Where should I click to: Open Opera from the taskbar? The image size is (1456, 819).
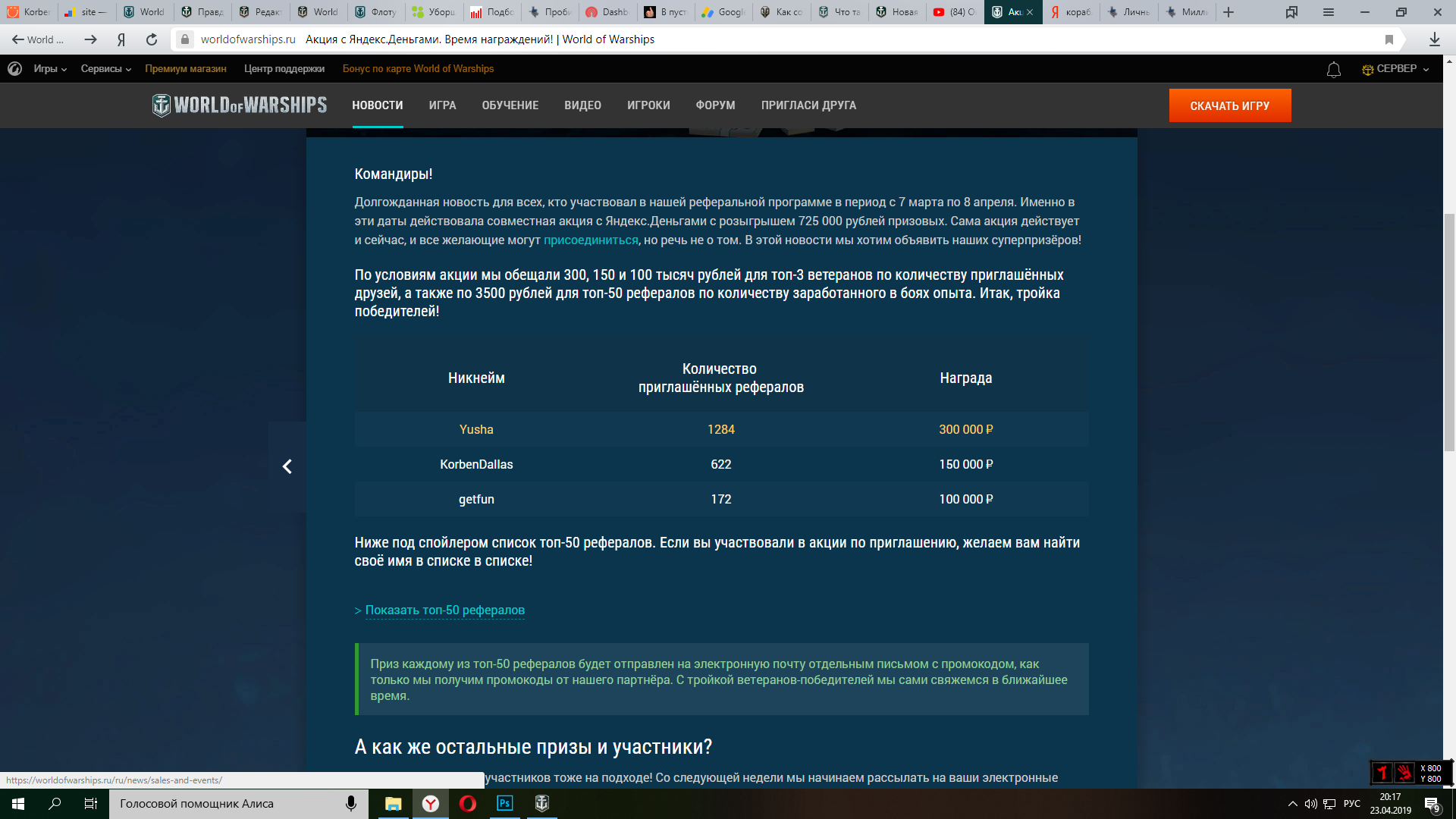point(468,804)
